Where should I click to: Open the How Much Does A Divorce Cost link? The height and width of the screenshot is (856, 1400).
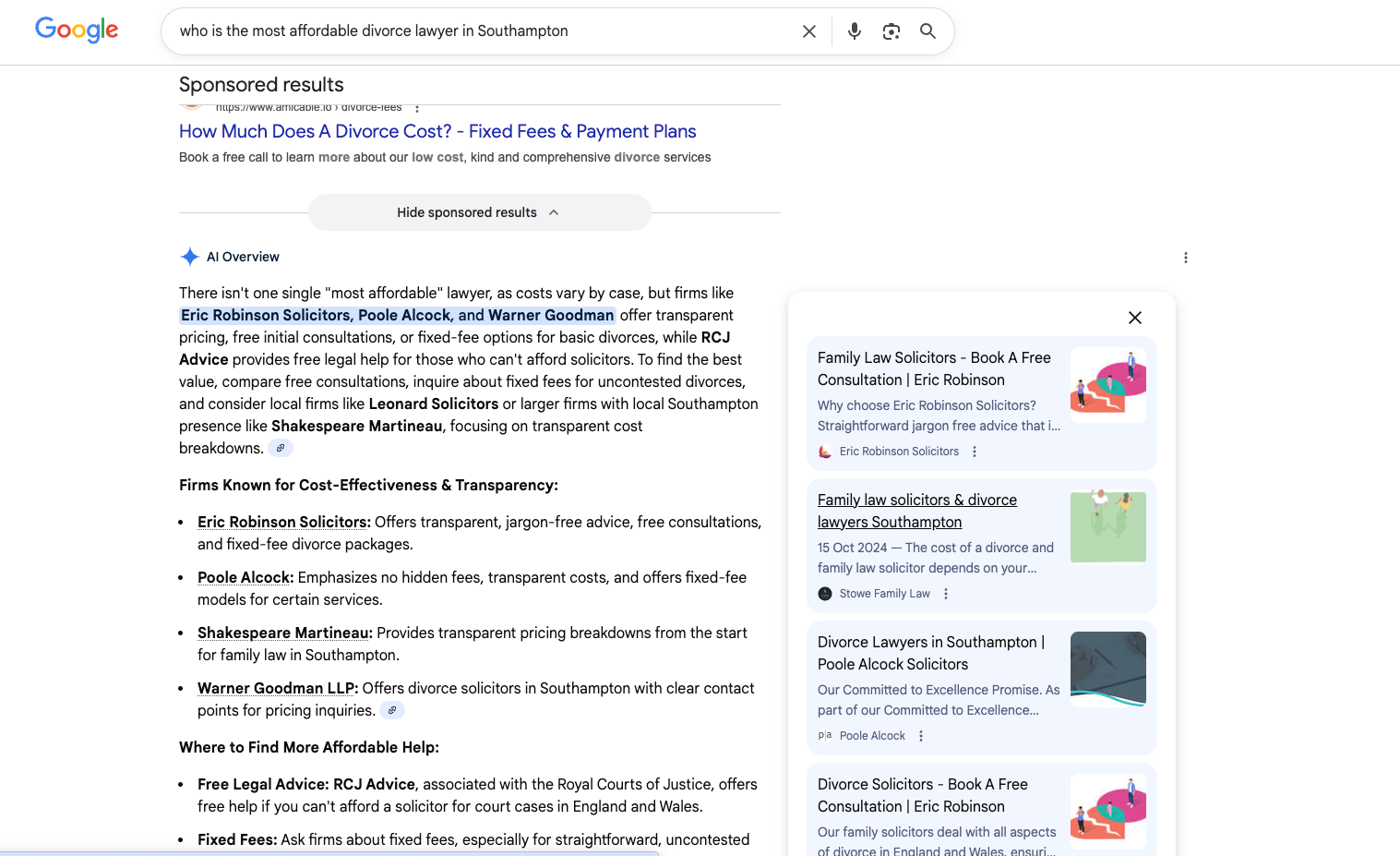[437, 131]
